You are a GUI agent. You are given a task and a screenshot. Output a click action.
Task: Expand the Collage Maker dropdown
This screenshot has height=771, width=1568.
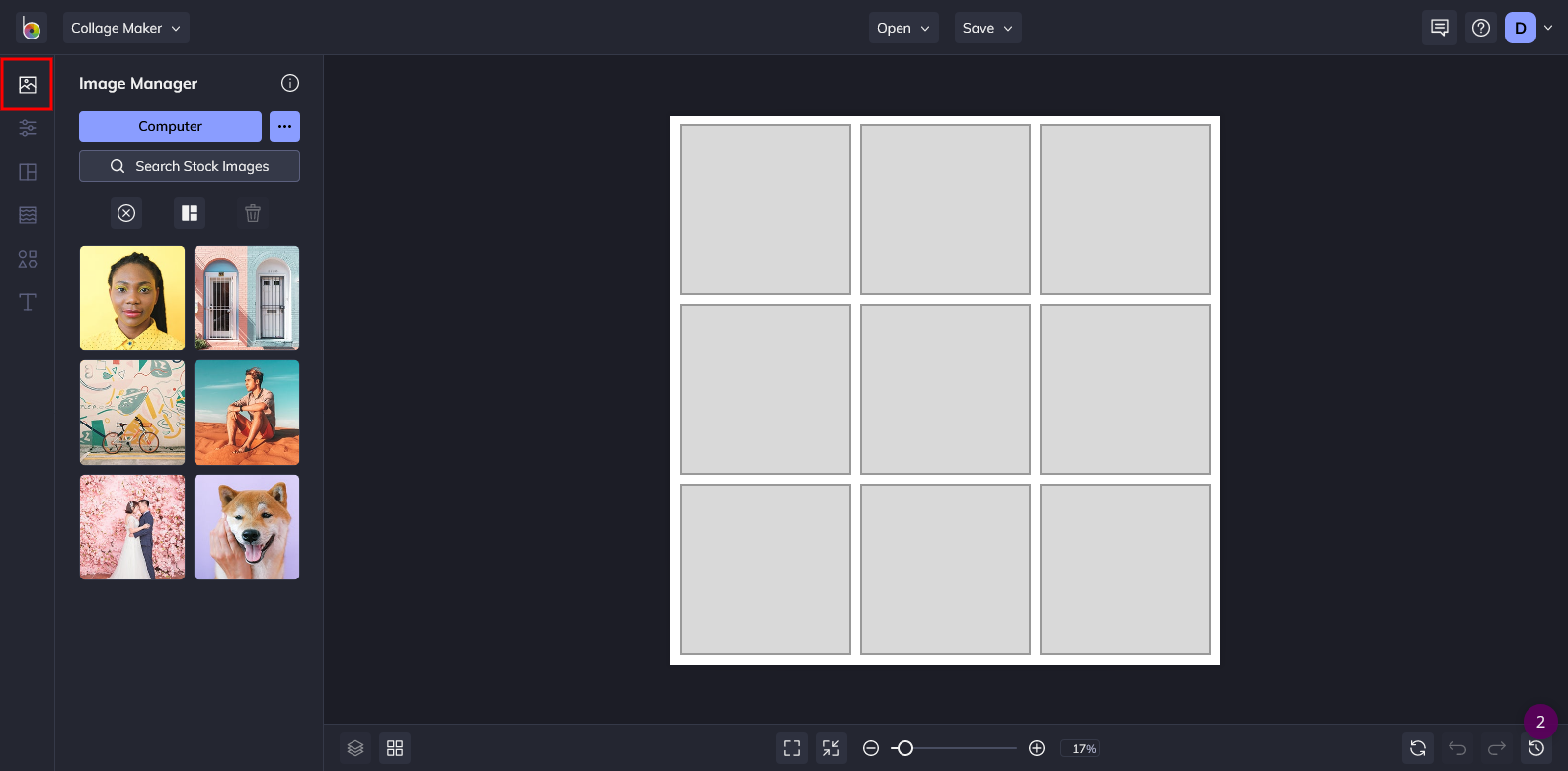tap(126, 28)
